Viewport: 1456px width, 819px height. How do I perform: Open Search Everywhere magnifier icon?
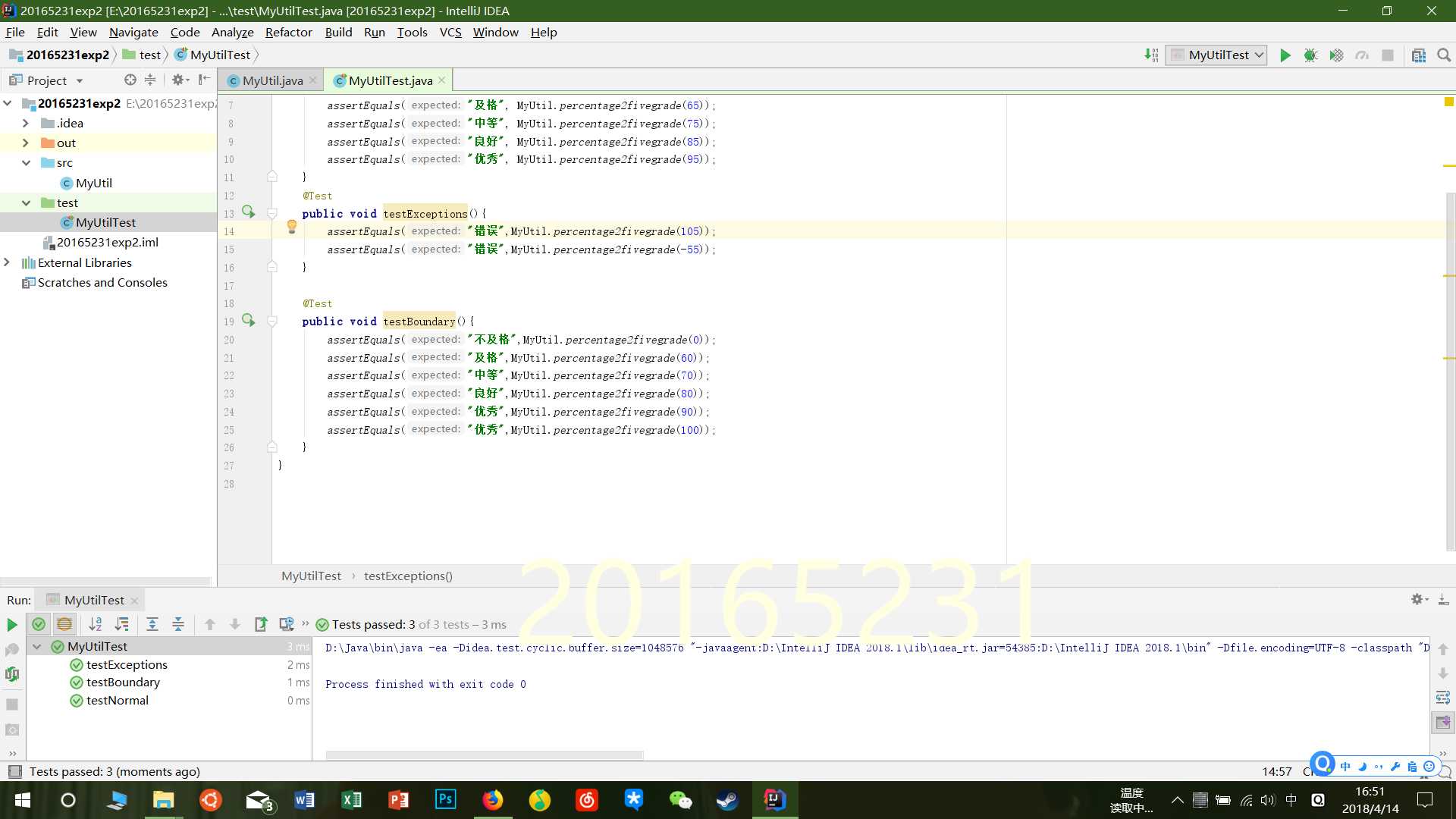1444,55
